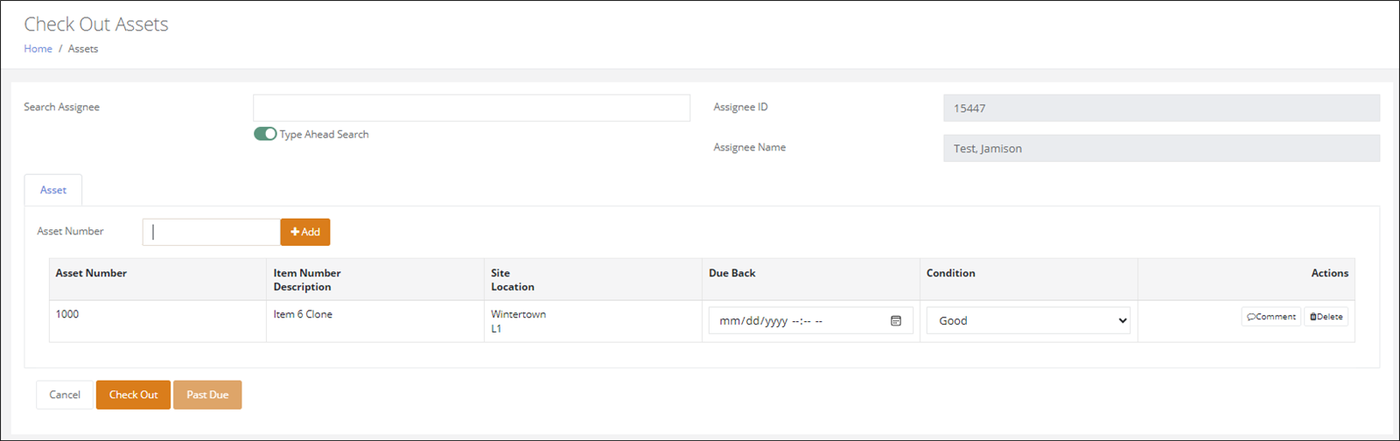Focus the Search Assignee input field
This screenshot has height=441, width=1400.
point(471,108)
